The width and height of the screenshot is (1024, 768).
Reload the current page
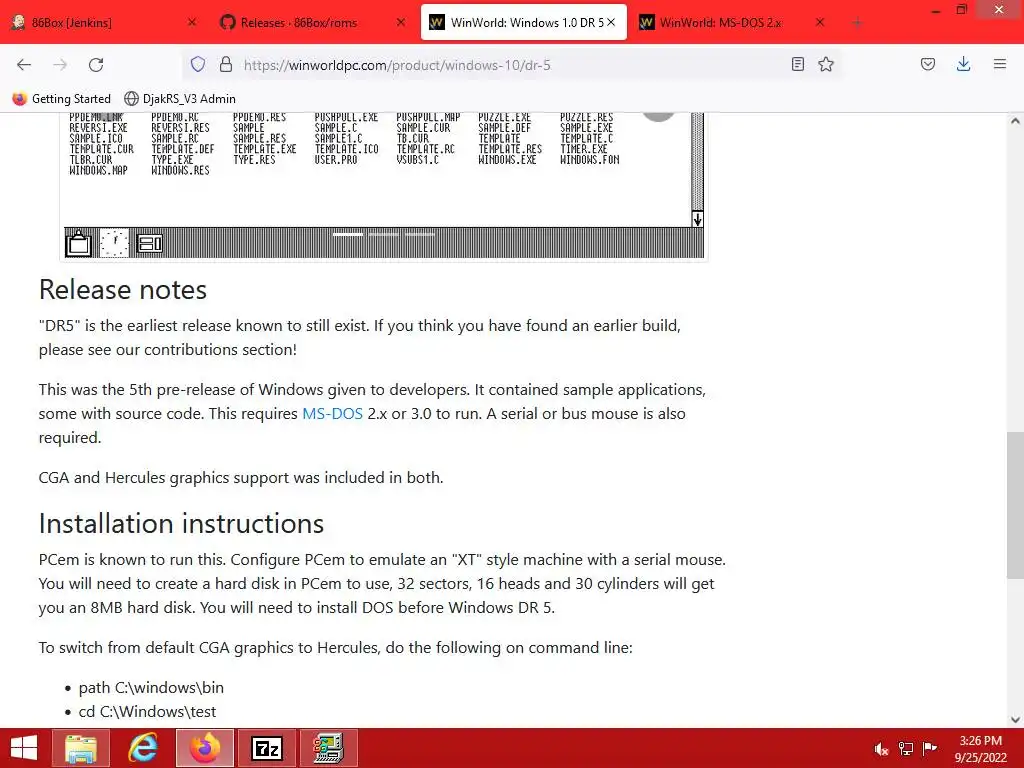96,65
